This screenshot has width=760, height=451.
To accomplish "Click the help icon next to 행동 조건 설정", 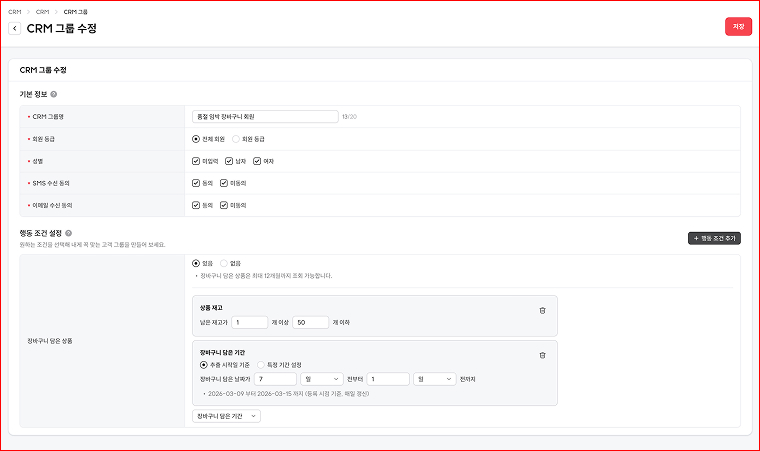I will [x=68, y=233].
